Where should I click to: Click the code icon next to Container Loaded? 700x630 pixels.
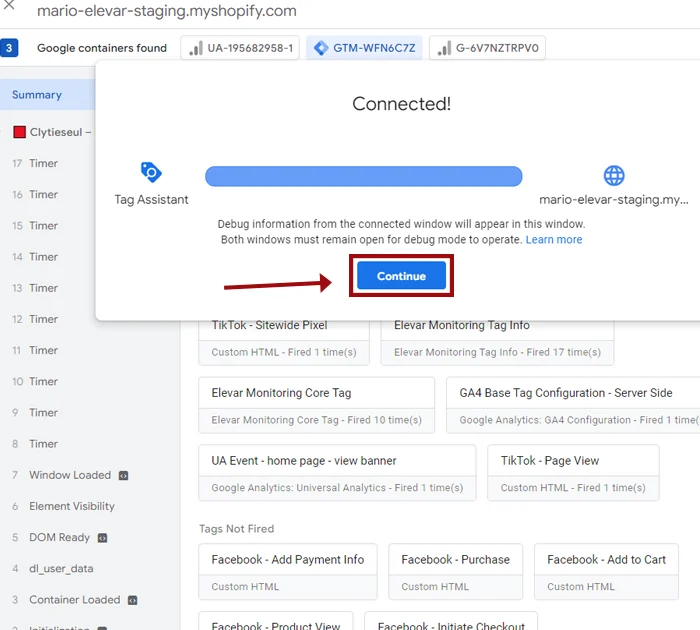[x=132, y=601]
